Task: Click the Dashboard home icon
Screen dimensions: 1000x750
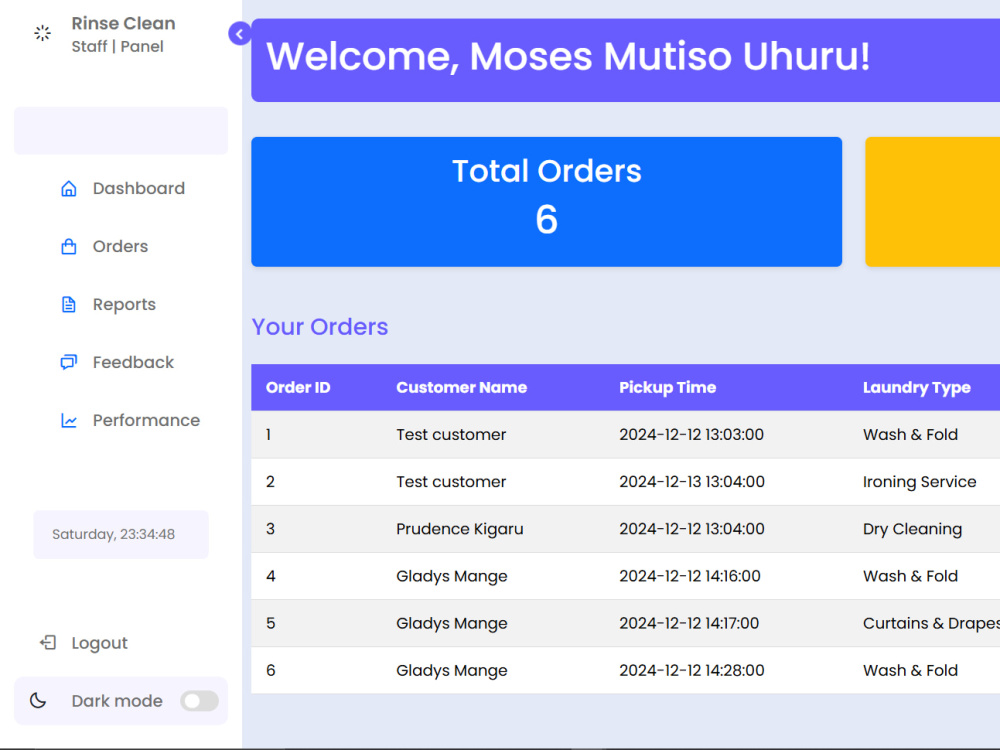Action: 69,189
